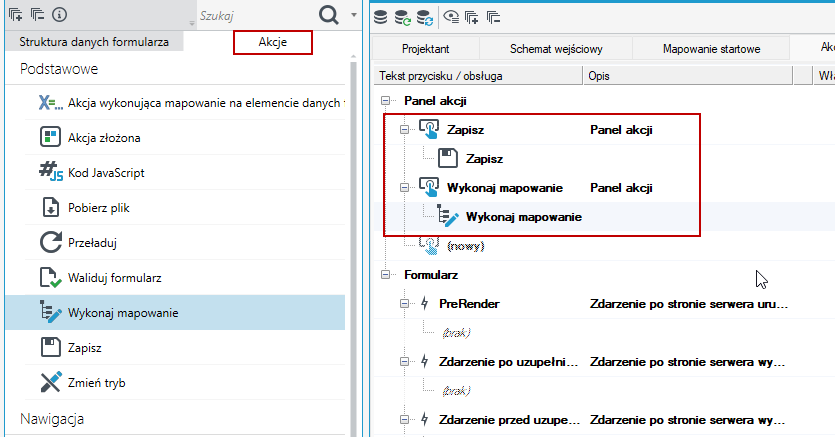Select the (nowy) placeholder action item
Image resolution: width=835 pixels, height=437 pixels.
465,246
